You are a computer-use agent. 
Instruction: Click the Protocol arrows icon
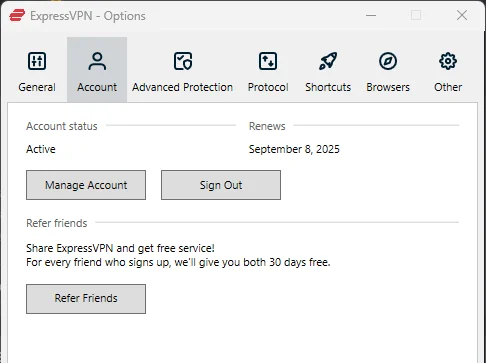pyautogui.click(x=268, y=61)
